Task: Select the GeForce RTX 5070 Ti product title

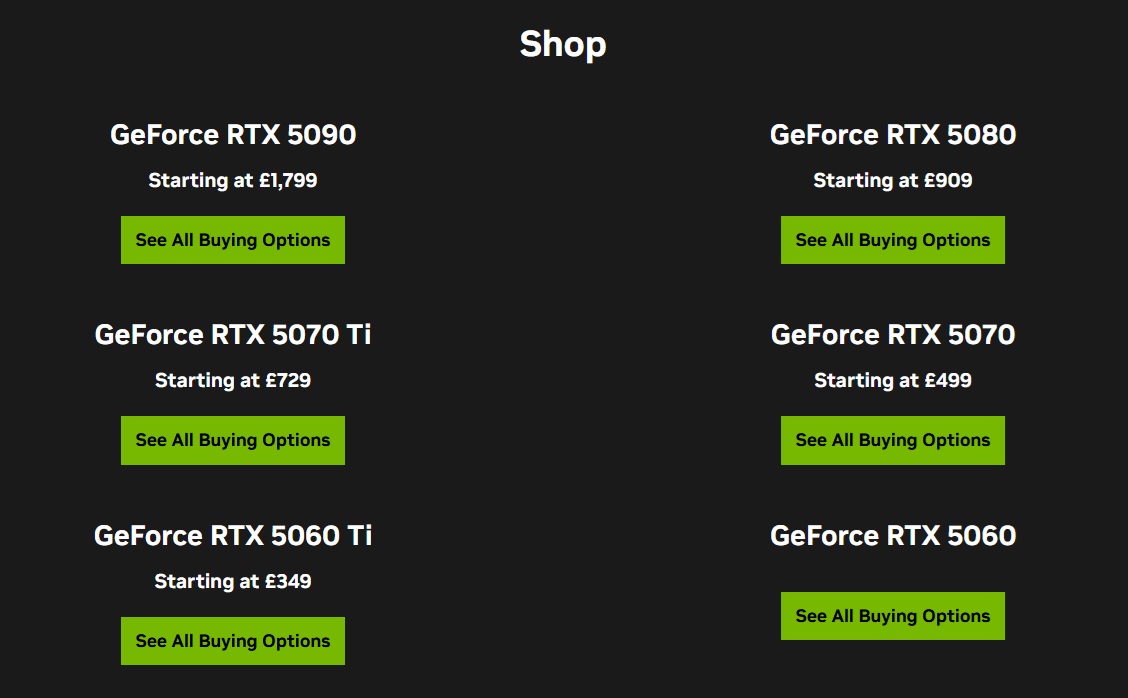Action: tap(232, 335)
